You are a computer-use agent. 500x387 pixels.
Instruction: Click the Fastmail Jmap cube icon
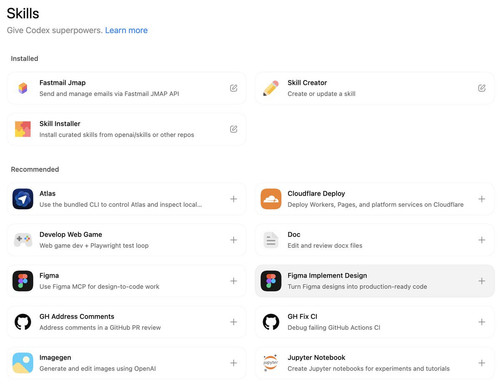(23, 88)
